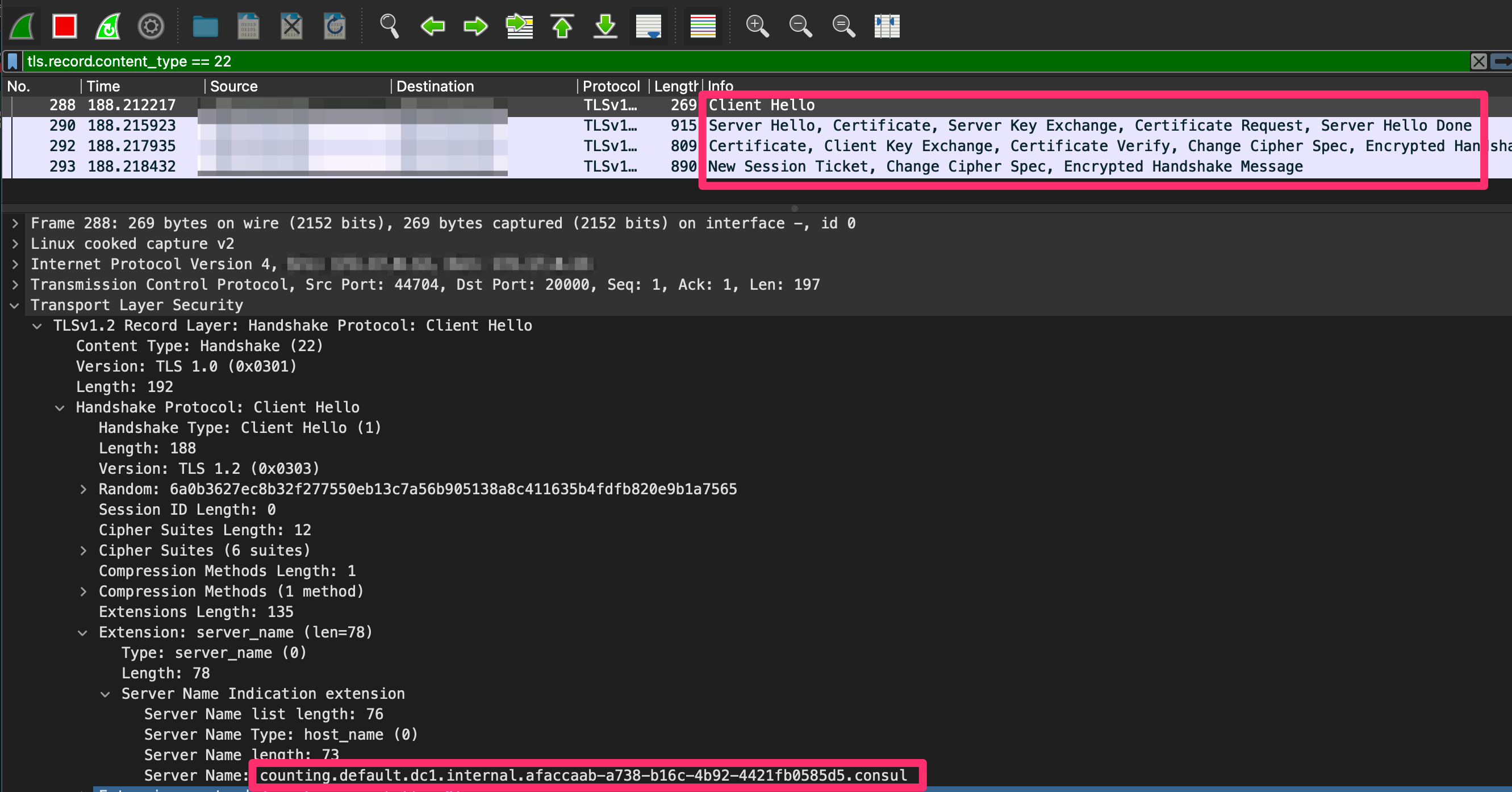Stop the running packet capture
1512x792 pixels.
click(65, 27)
